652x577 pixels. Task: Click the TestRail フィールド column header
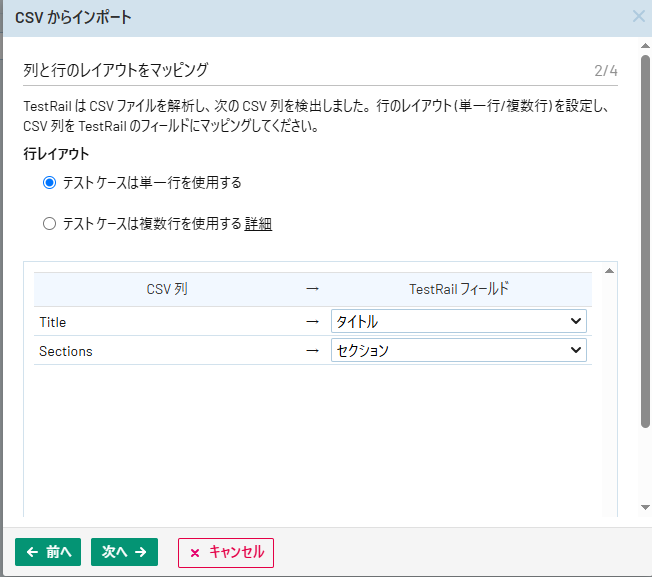[x=458, y=289]
